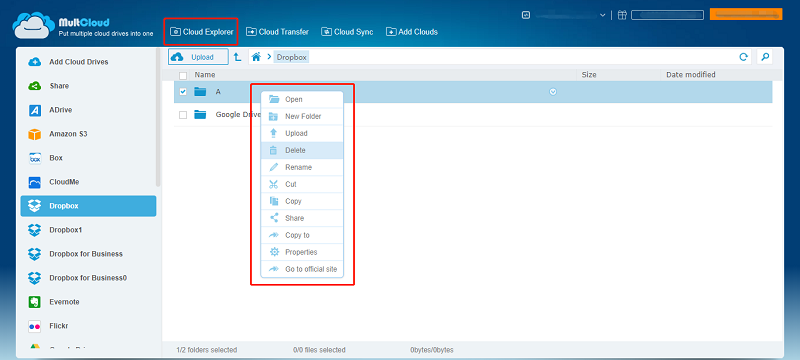Image resolution: width=800 pixels, height=360 pixels.
Task: Click the orange button at top right
Action: 745,14
